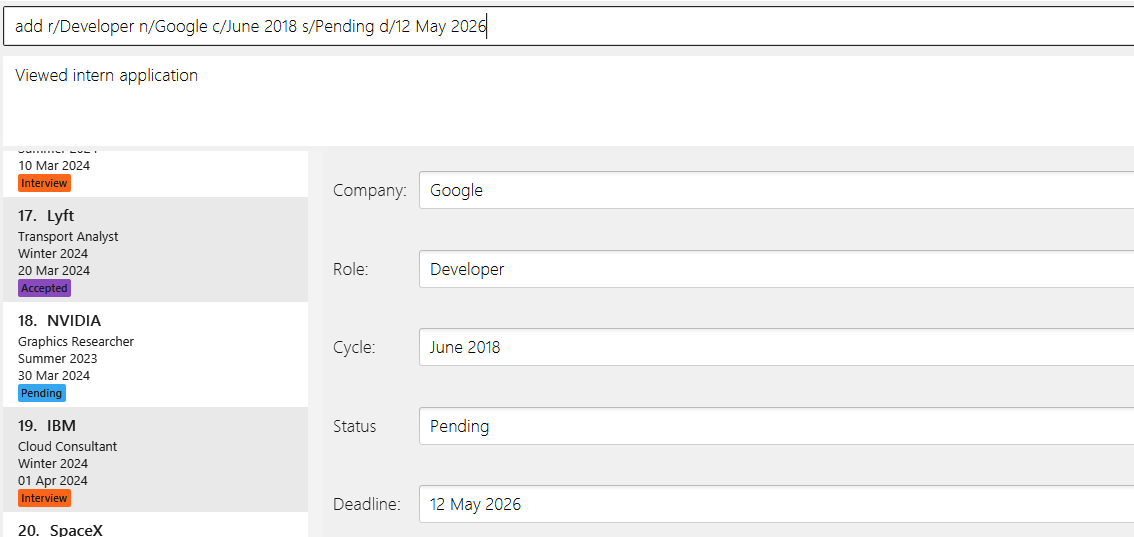The image size is (1134, 537).
Task: Click Winter 2024 under IBM entry
Action: click(x=53, y=463)
